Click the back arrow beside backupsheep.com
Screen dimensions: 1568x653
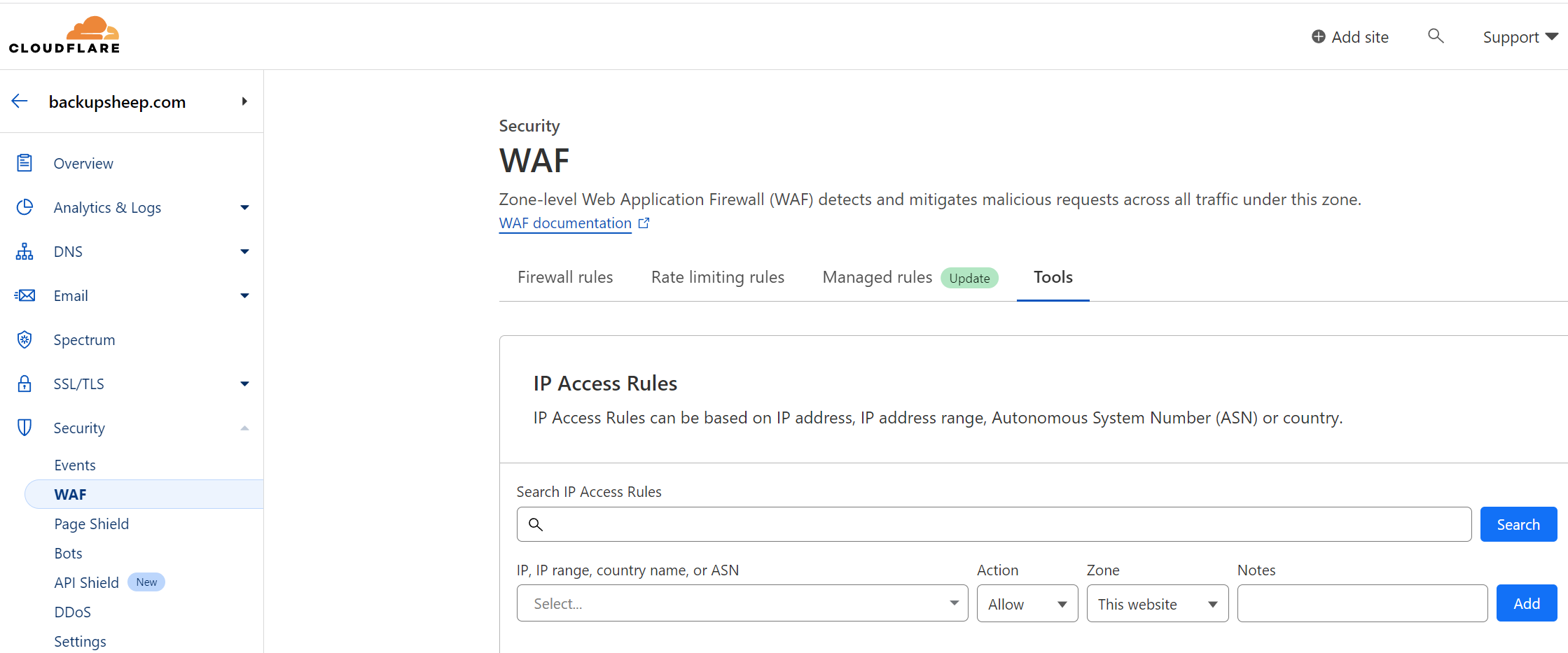coord(20,101)
